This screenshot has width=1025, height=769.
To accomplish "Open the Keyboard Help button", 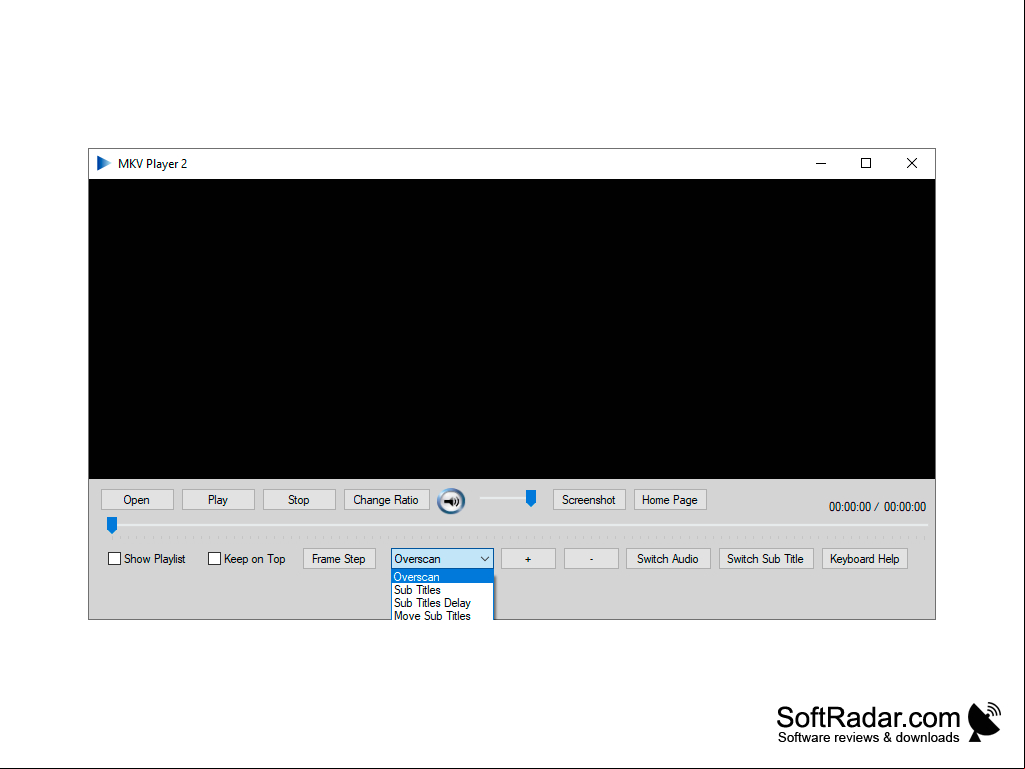I will [x=865, y=558].
